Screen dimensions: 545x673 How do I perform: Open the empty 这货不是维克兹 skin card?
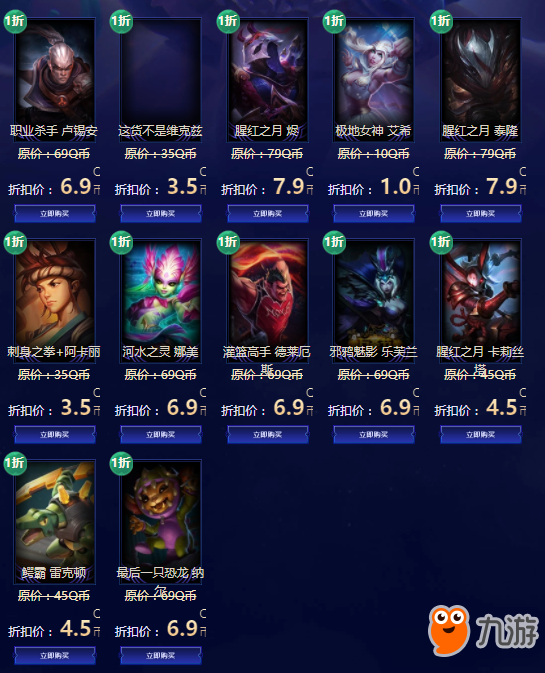point(161,79)
